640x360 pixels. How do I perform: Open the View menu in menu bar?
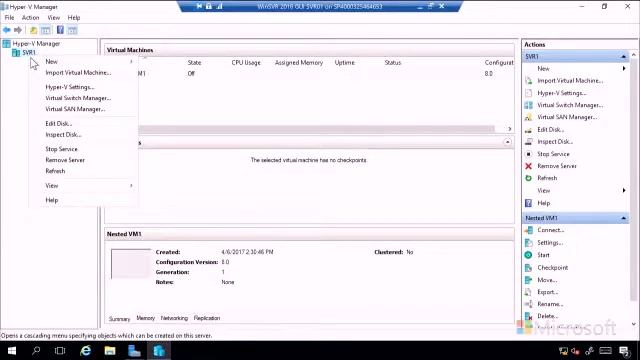pyautogui.click(x=53, y=18)
